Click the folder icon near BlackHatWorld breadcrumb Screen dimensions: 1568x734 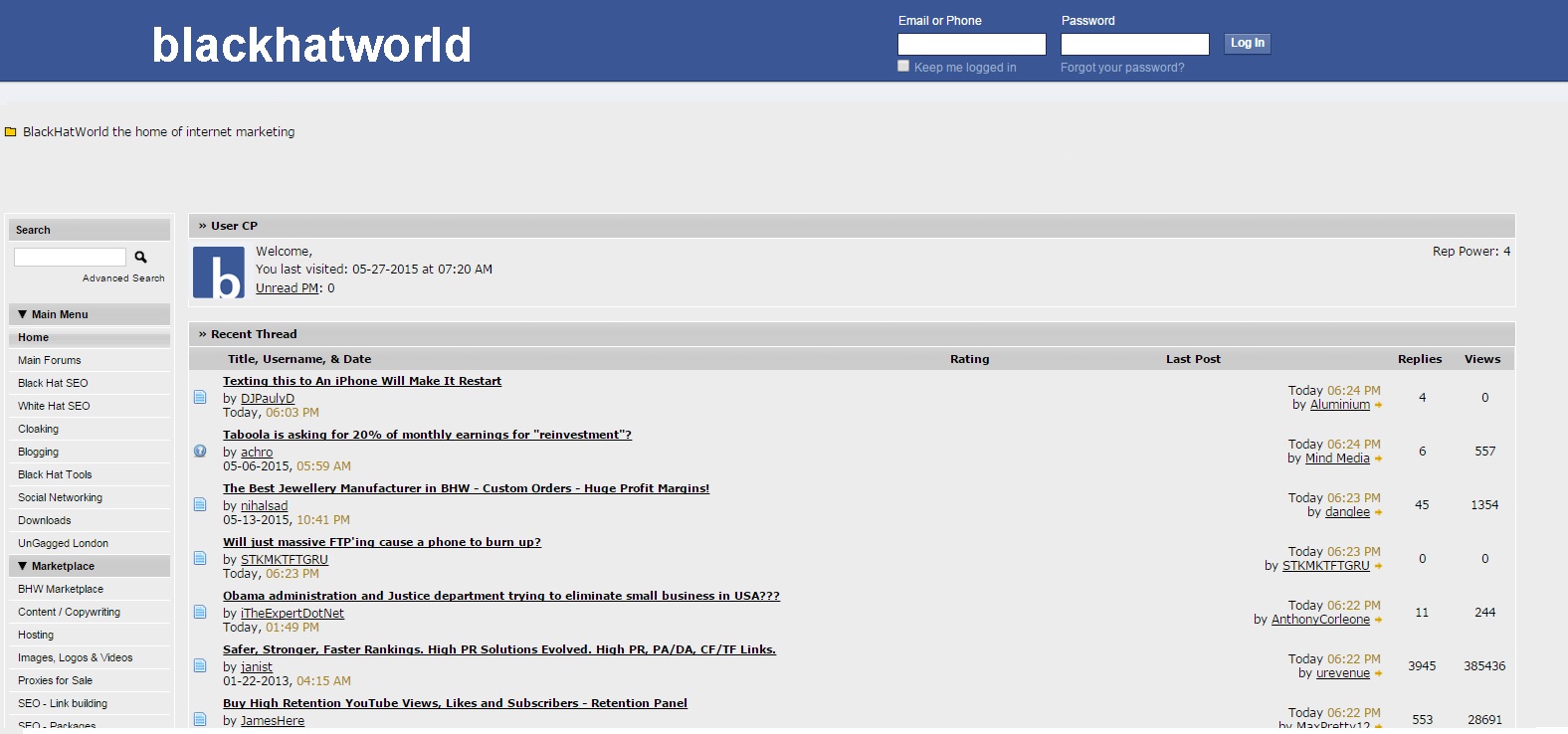[11, 131]
